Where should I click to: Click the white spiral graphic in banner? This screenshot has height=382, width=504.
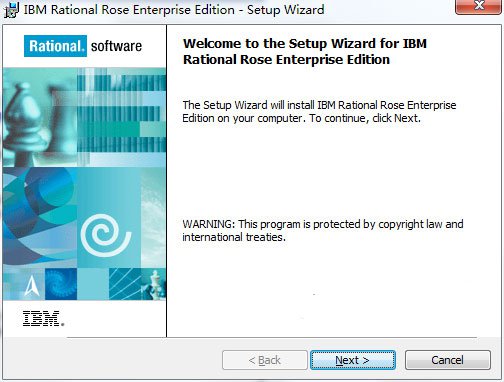[x=106, y=235]
